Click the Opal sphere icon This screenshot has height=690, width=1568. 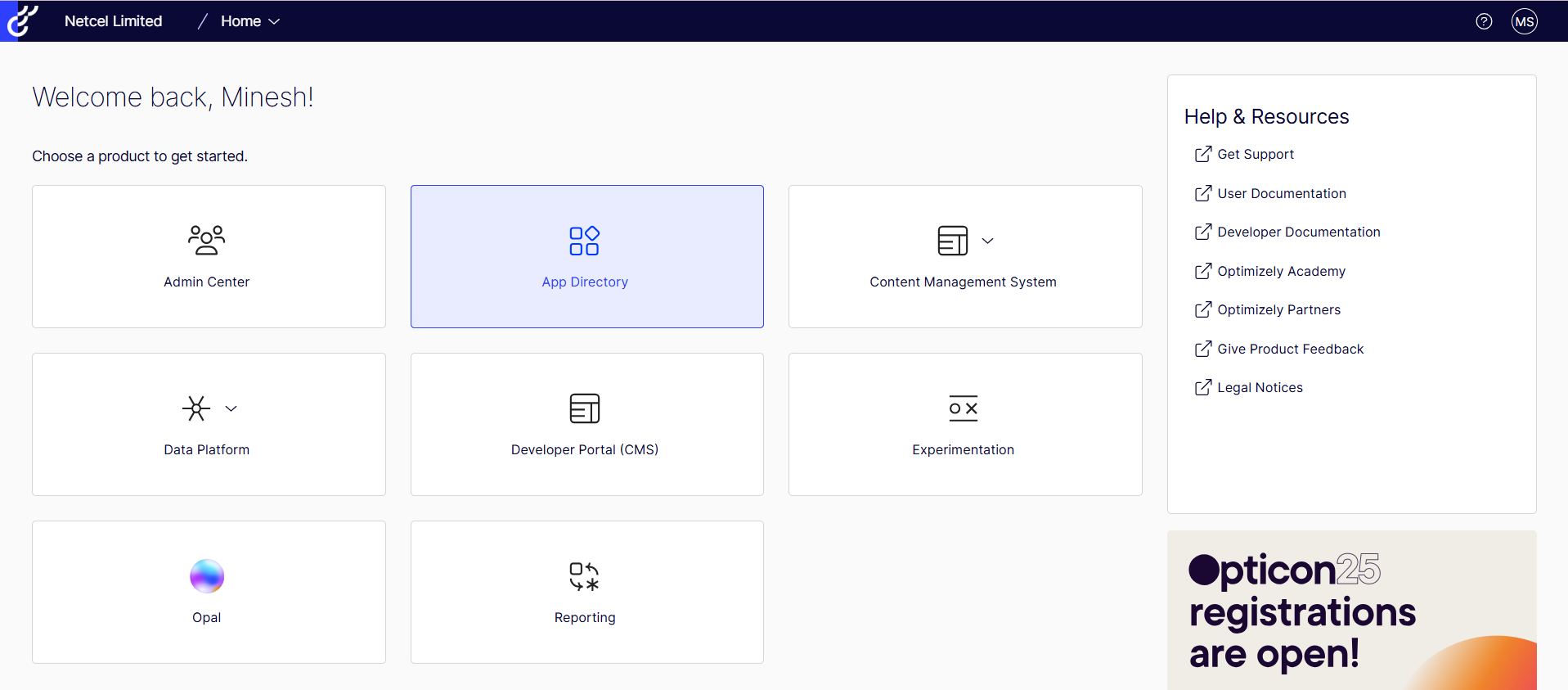click(207, 576)
